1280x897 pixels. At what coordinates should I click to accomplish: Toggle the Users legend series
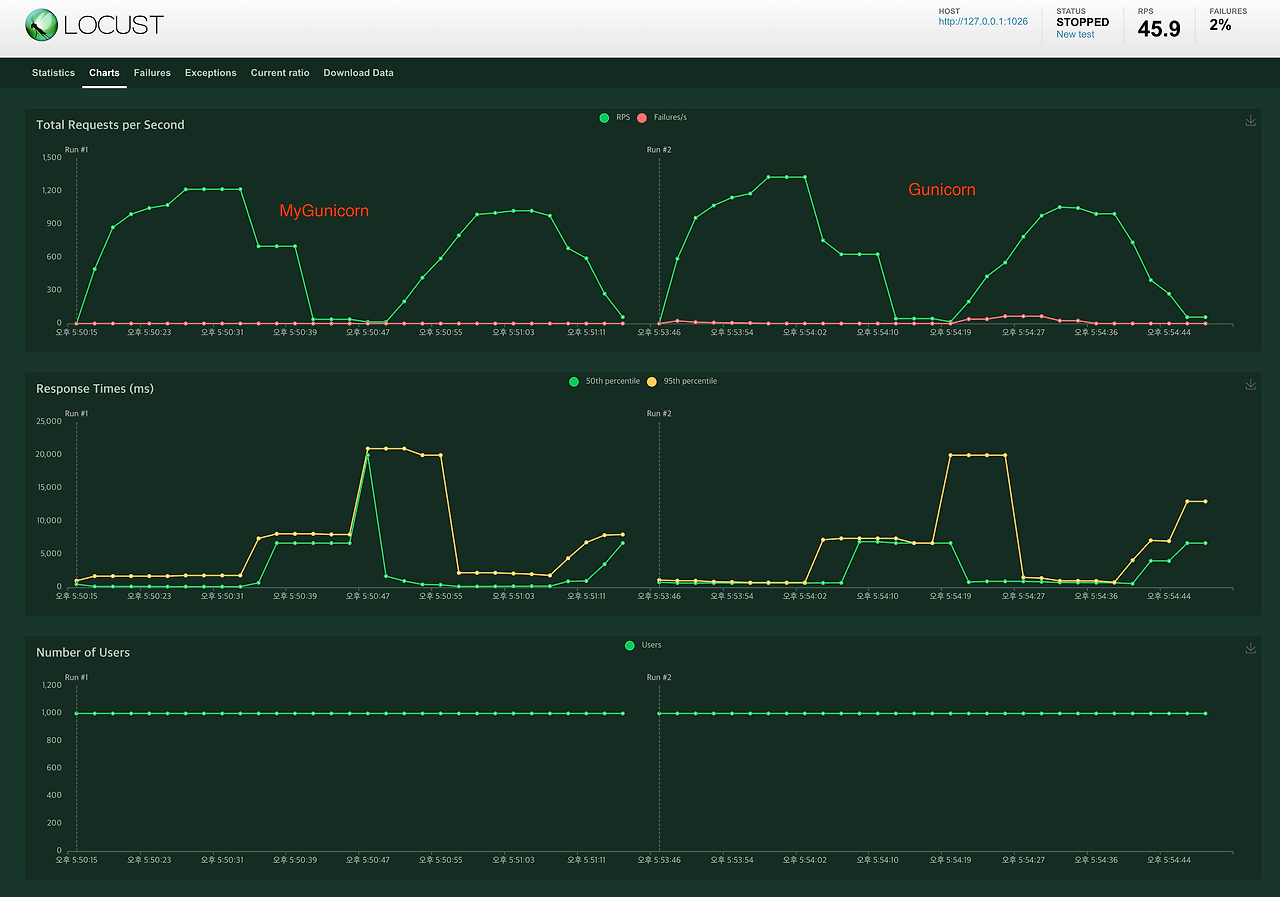pos(642,645)
